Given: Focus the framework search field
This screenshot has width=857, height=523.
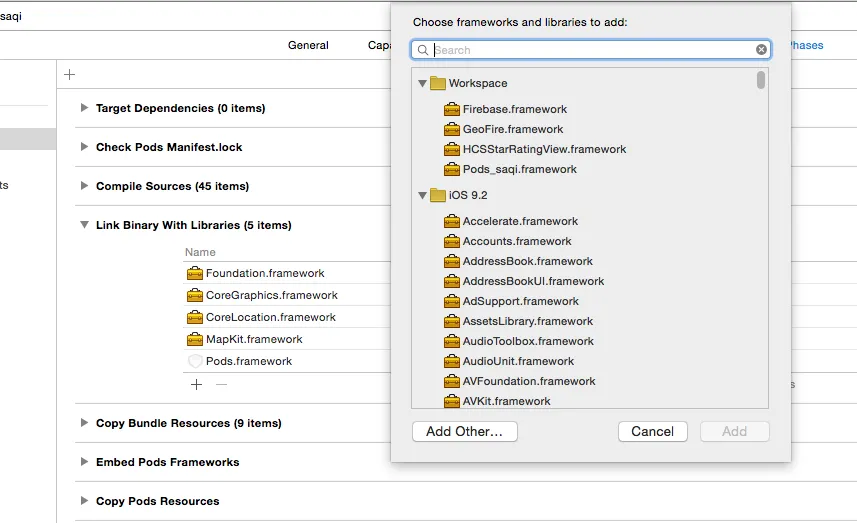Looking at the screenshot, I should click(590, 50).
